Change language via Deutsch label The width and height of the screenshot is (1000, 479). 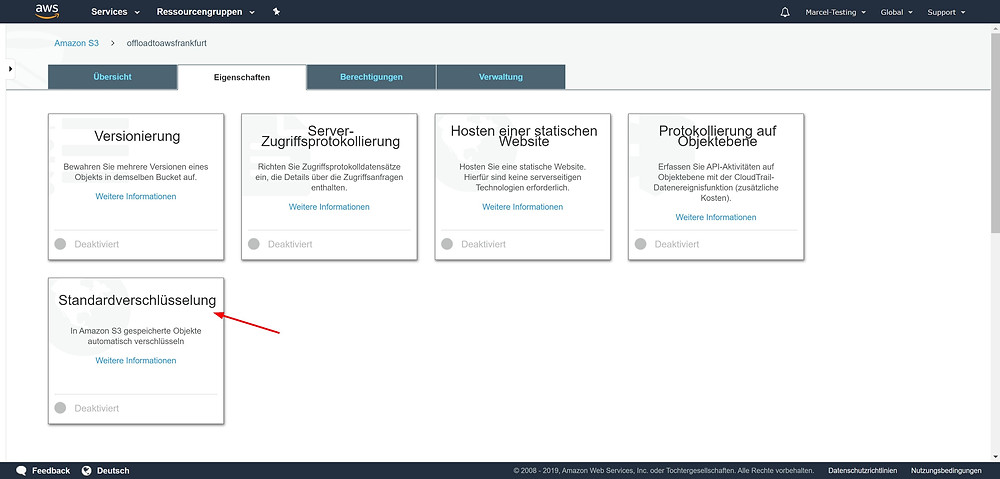coord(113,471)
